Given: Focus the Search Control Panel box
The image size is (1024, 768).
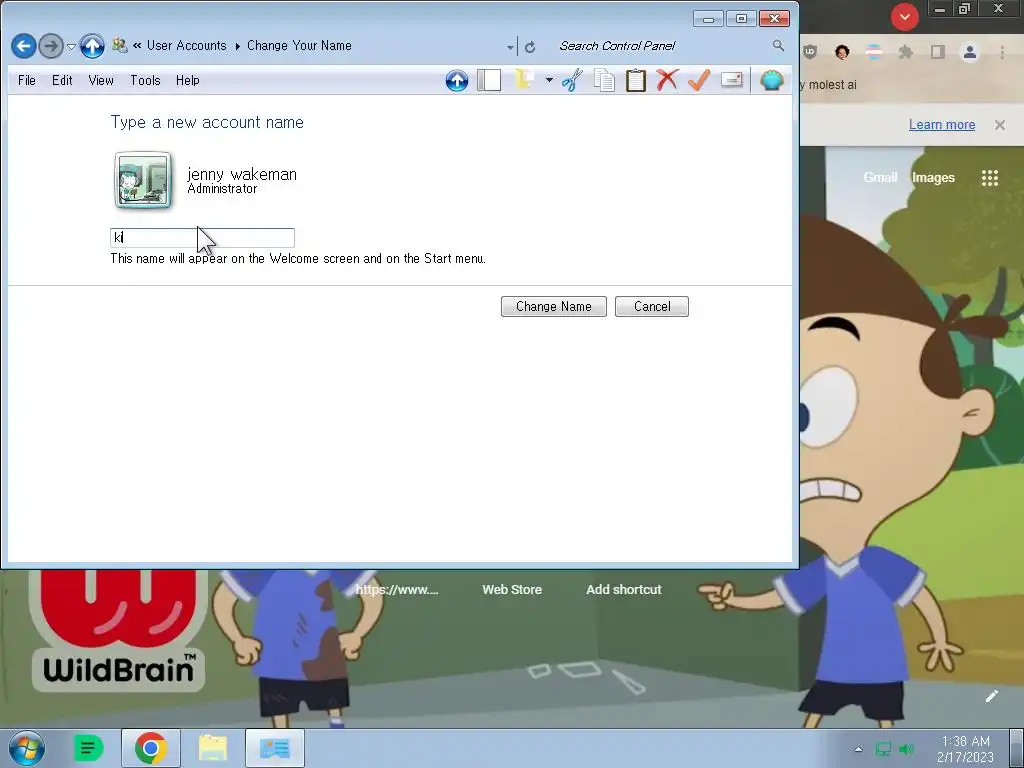Looking at the screenshot, I should (x=660, y=46).
